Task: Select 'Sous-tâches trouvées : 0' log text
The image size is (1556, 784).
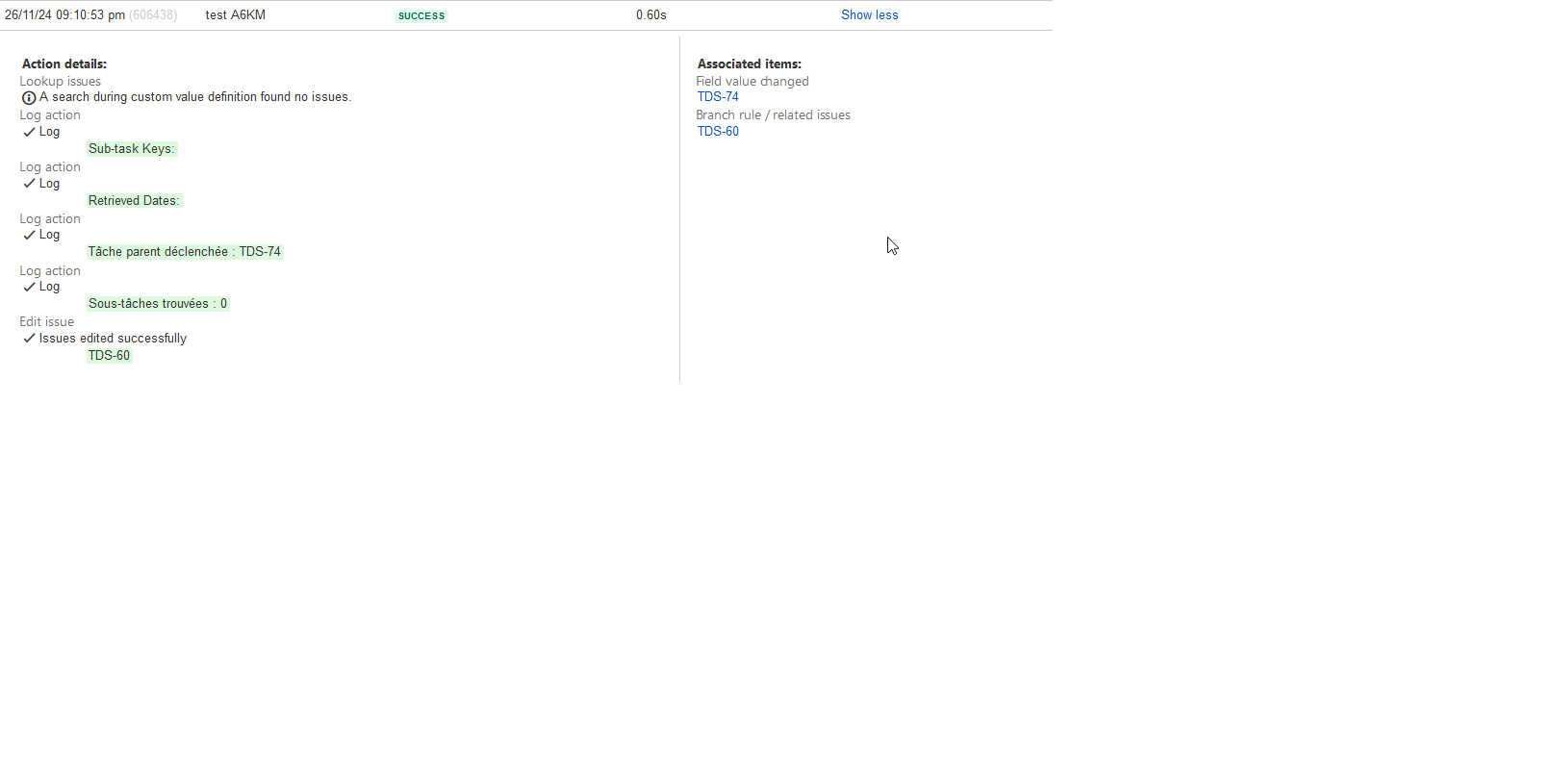Action: pos(158,304)
